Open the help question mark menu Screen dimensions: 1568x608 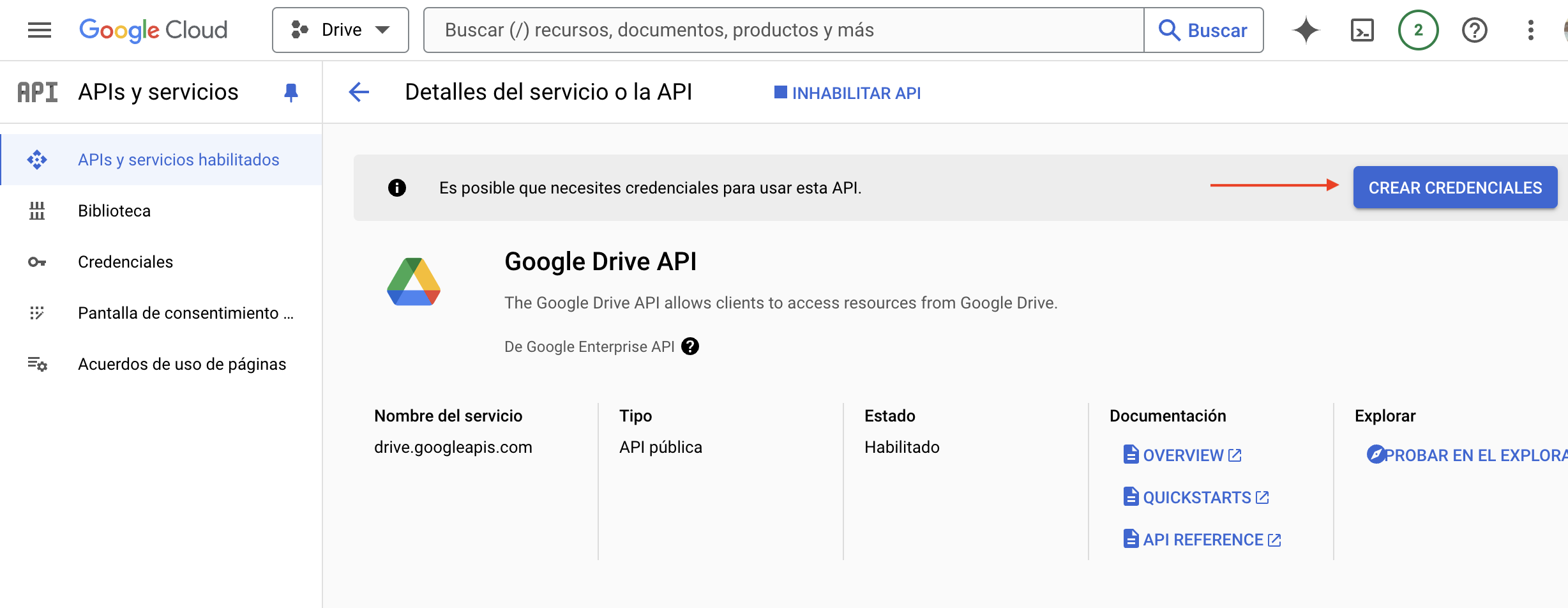[x=1474, y=30]
